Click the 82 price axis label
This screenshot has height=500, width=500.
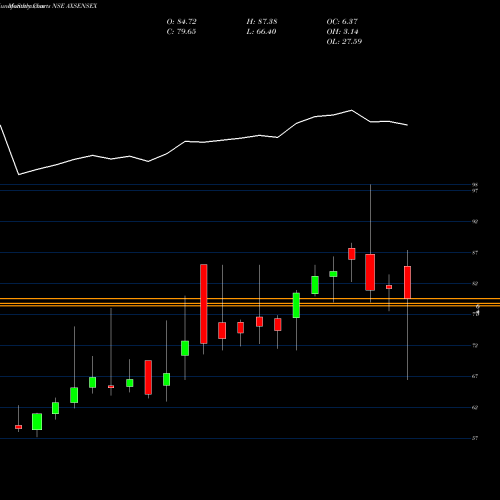point(475,284)
